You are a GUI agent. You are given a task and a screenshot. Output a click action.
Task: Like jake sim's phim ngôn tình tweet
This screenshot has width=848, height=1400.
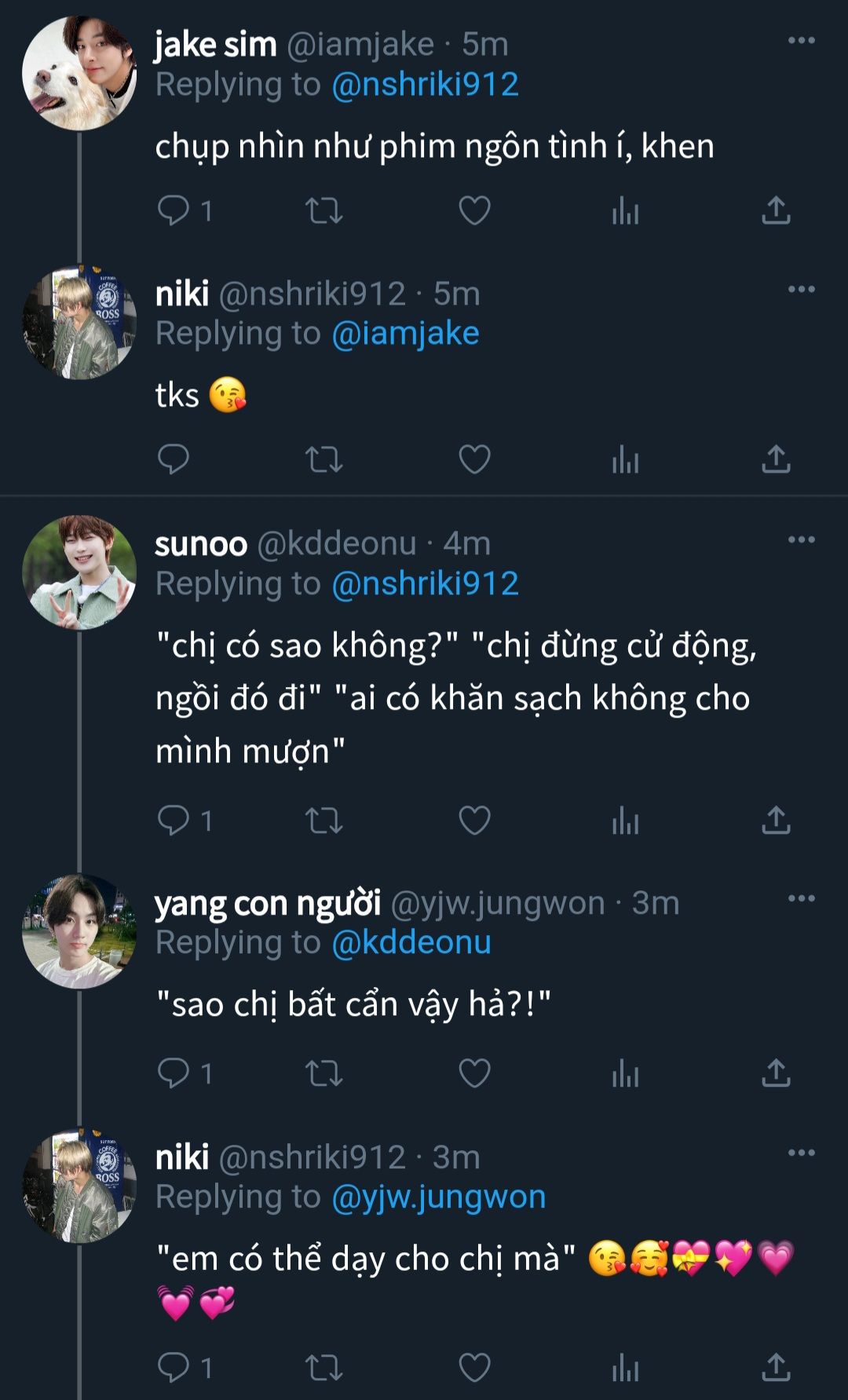click(474, 210)
